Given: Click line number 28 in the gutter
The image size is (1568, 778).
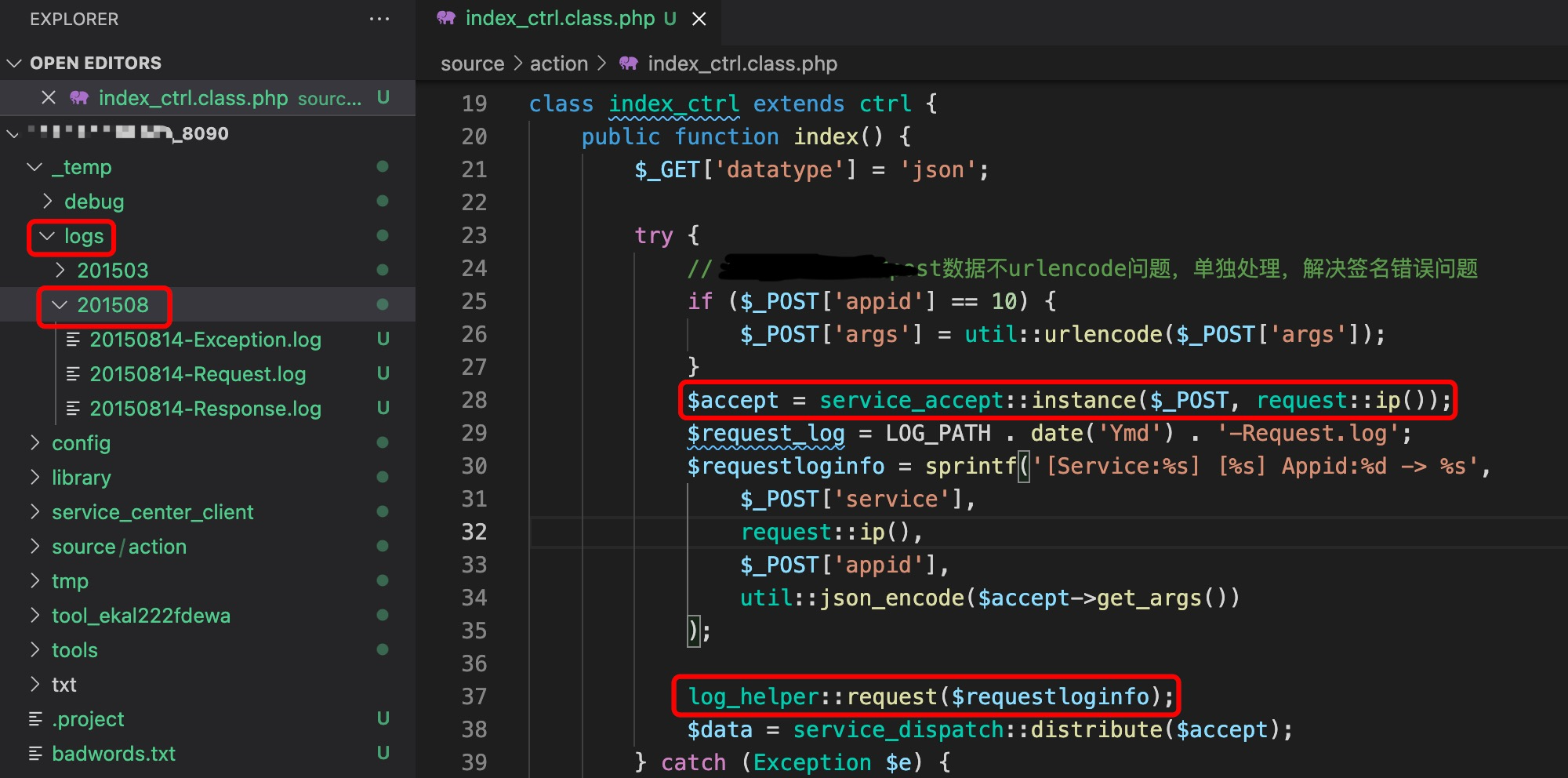Looking at the screenshot, I should 474,401.
